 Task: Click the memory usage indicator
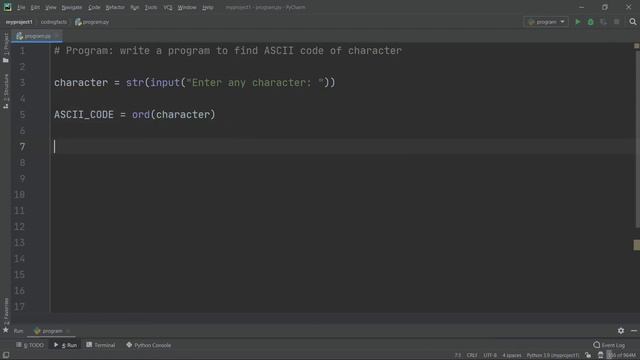(x=621, y=356)
